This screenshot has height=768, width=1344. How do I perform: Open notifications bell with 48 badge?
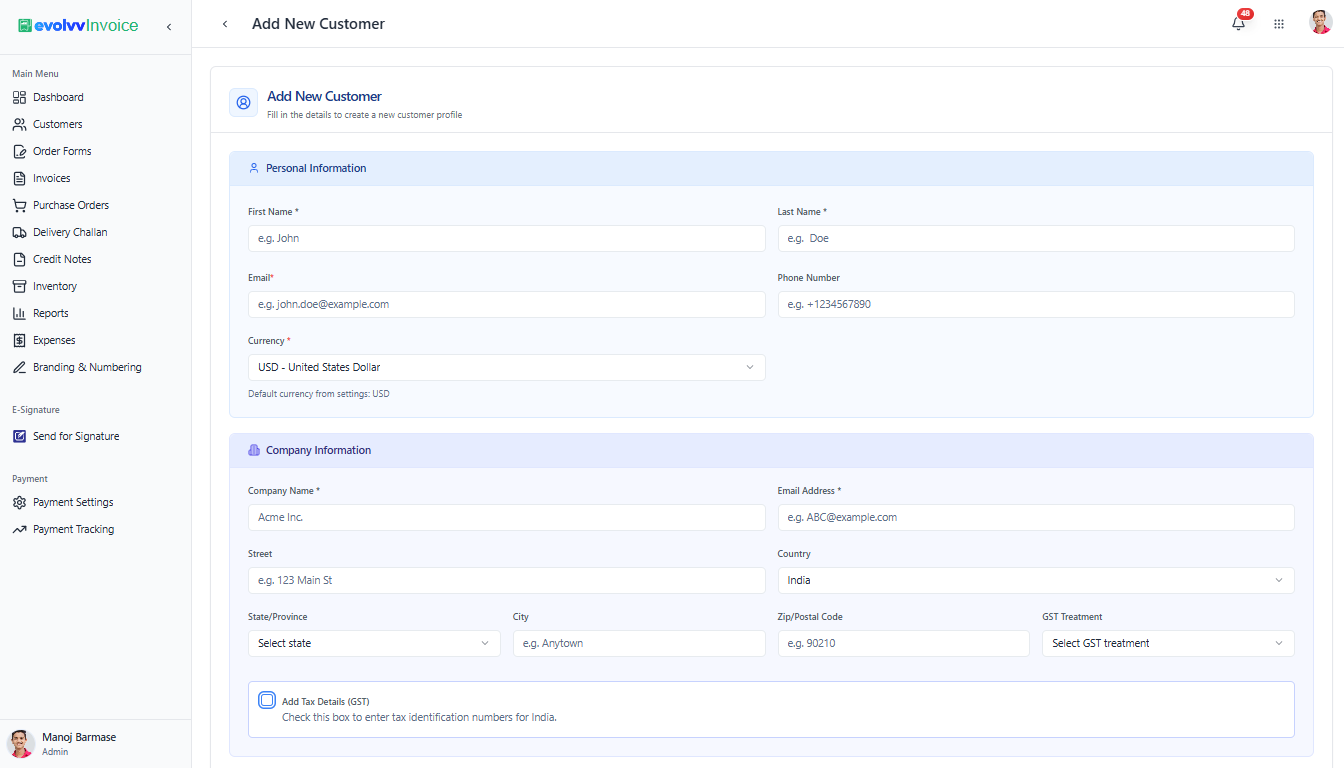coord(1239,23)
